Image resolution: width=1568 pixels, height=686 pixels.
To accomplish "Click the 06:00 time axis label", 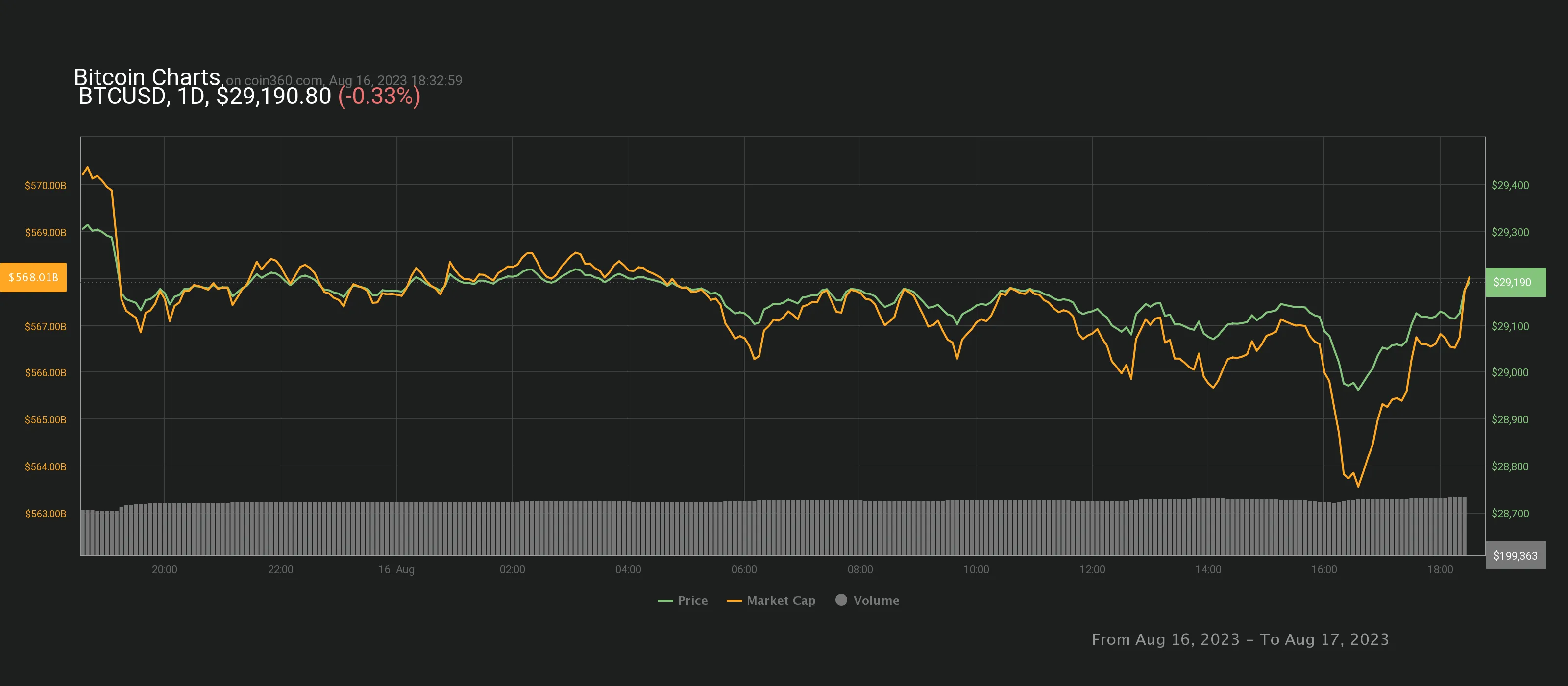I will 744,570.
